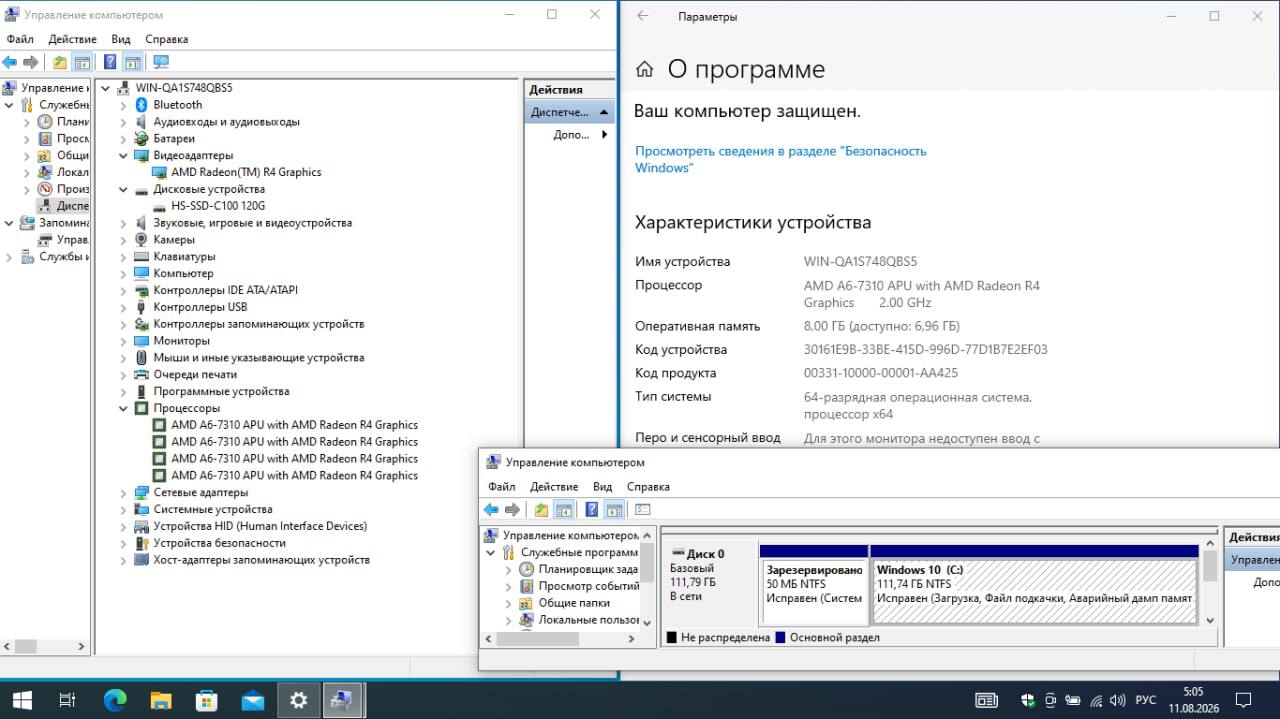Viewport: 1280px width, 719px height.
Task: Click last settings icon in Disk Management toolbar
Action: tap(642, 510)
